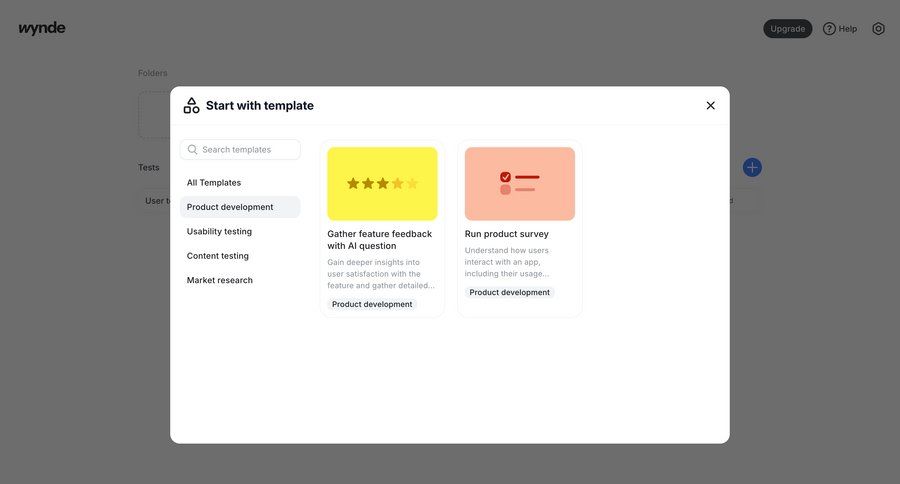Viewport: 900px width, 484px height.
Task: Click the wynde logo
Action: (42, 28)
